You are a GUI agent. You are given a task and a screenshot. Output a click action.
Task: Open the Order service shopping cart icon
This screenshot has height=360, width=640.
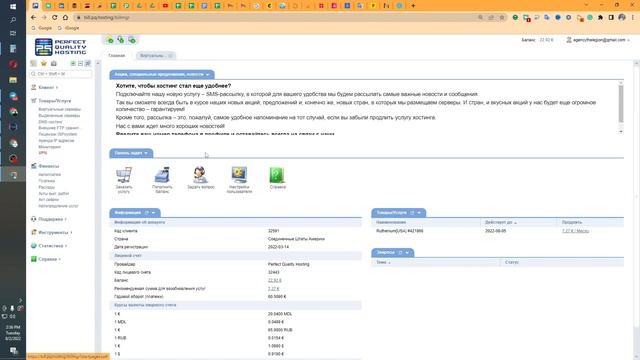(124, 176)
